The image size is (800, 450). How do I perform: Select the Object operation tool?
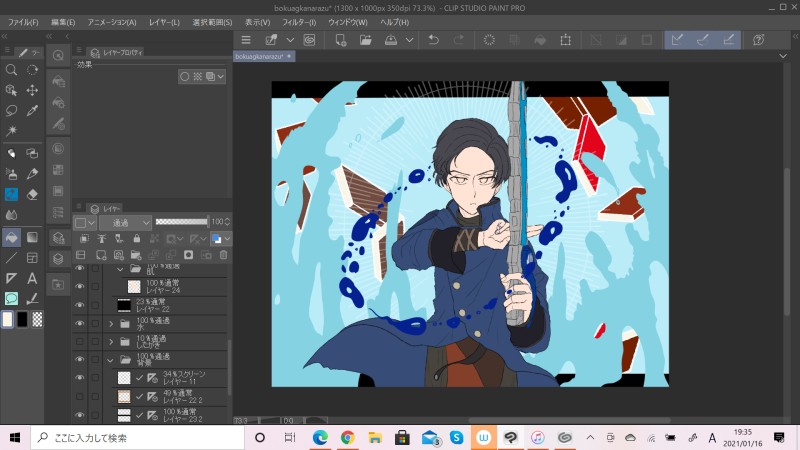pos(11,90)
